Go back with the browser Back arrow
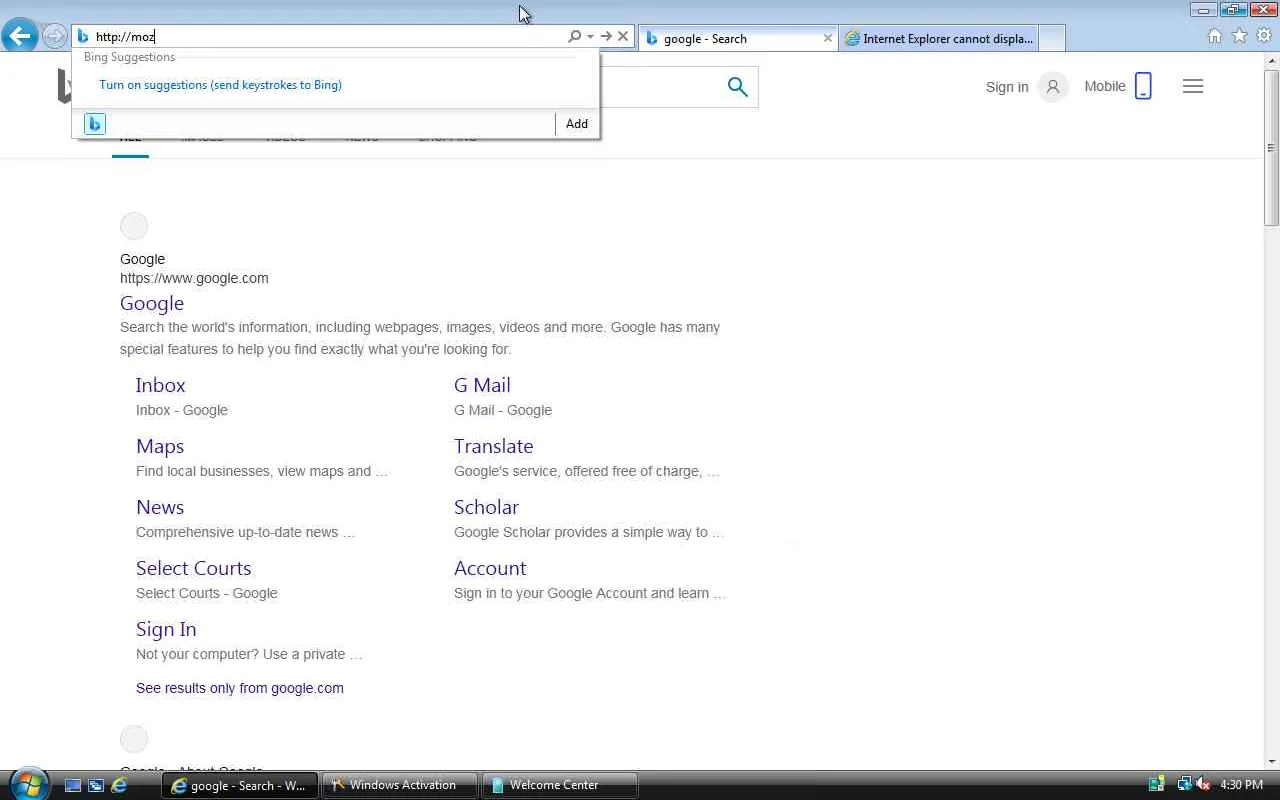 tap(19, 37)
